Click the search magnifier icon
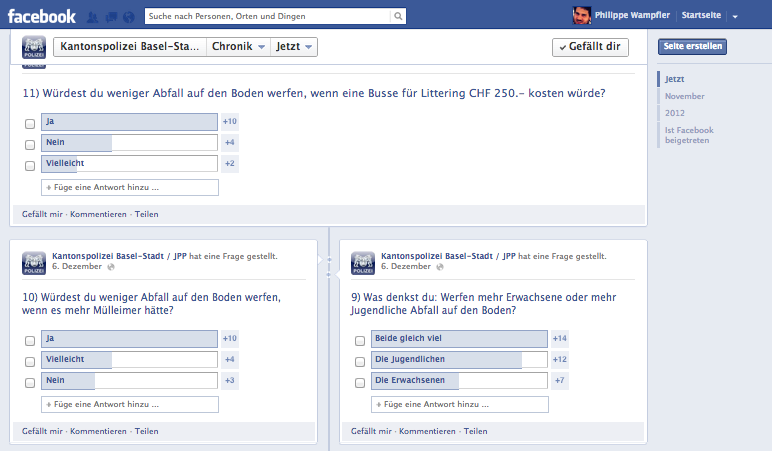 (398, 17)
